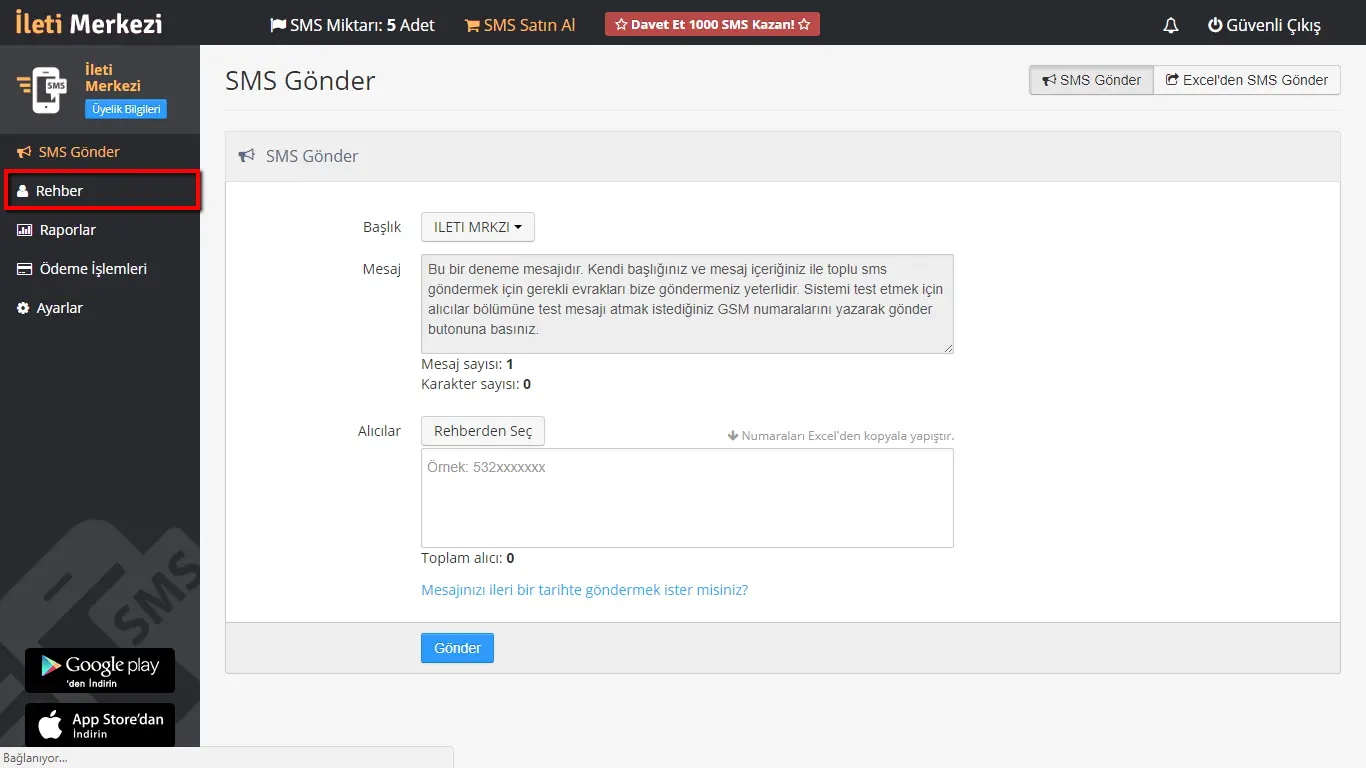Viewport: 1366px width, 768px height.
Task: Click Güvenli Çıkış to log out
Action: [x=1264, y=26]
